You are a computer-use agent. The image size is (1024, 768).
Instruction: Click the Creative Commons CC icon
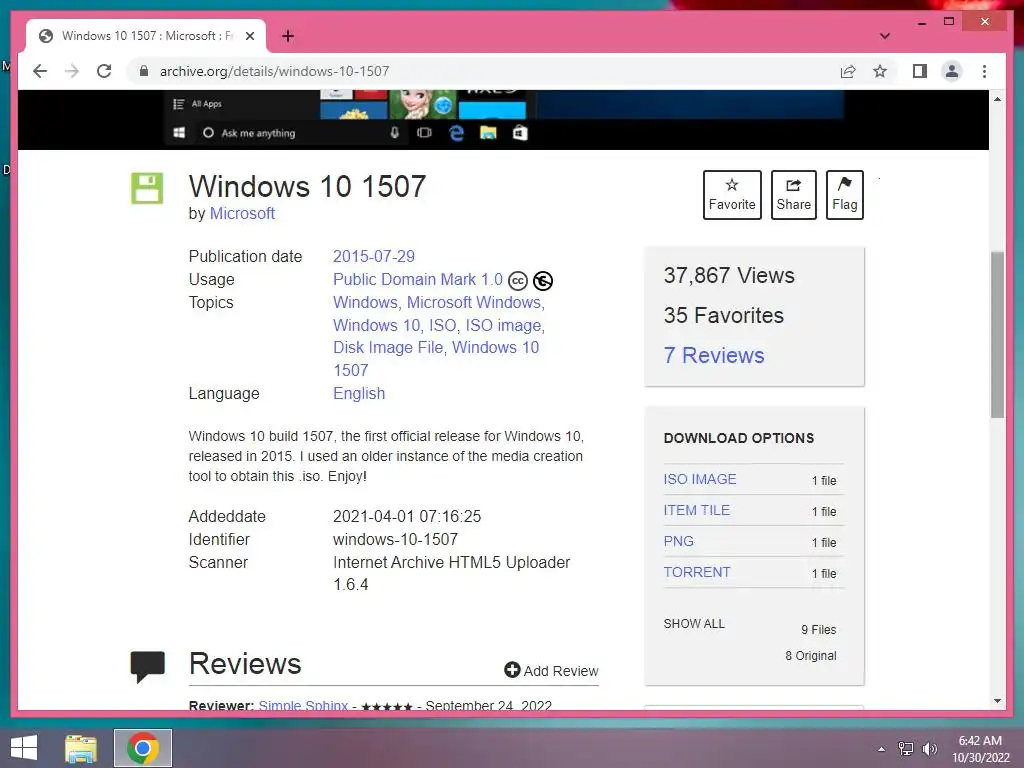click(x=518, y=281)
